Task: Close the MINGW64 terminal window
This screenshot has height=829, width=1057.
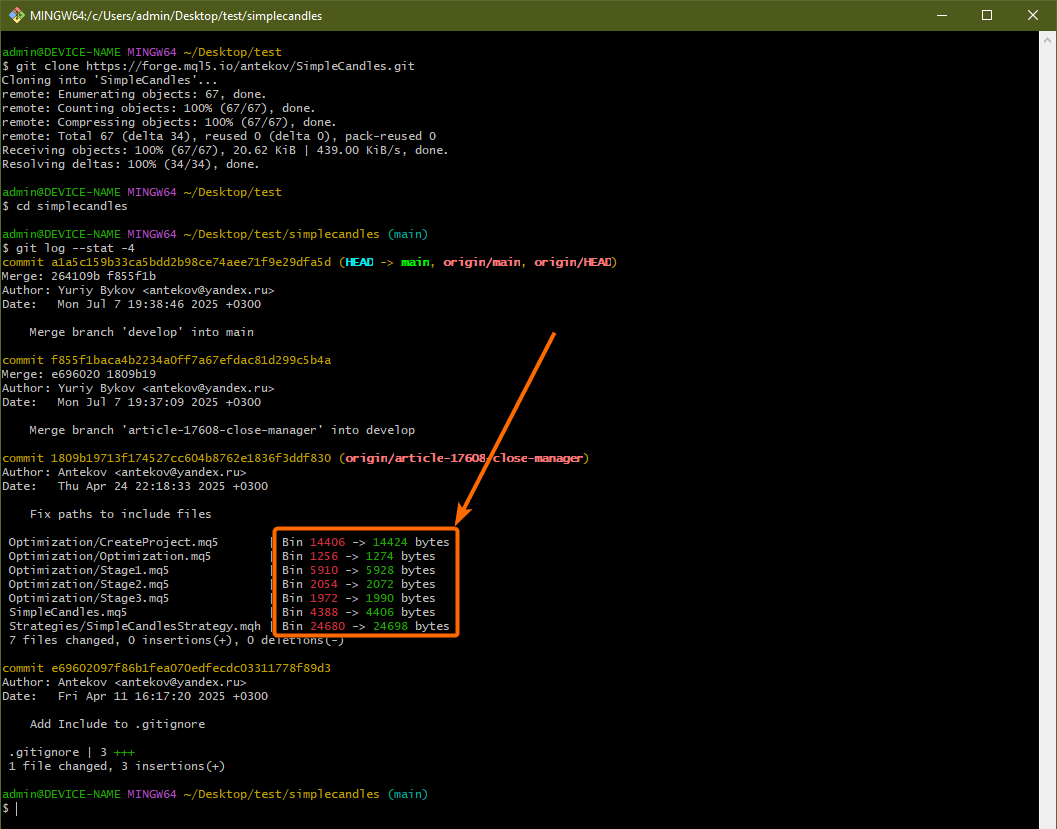Action: click(x=1033, y=16)
